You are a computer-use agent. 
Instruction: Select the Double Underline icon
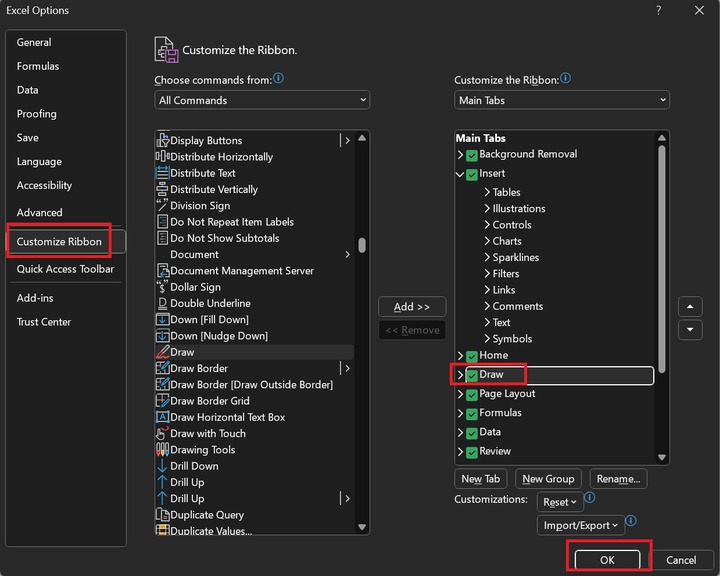162,303
